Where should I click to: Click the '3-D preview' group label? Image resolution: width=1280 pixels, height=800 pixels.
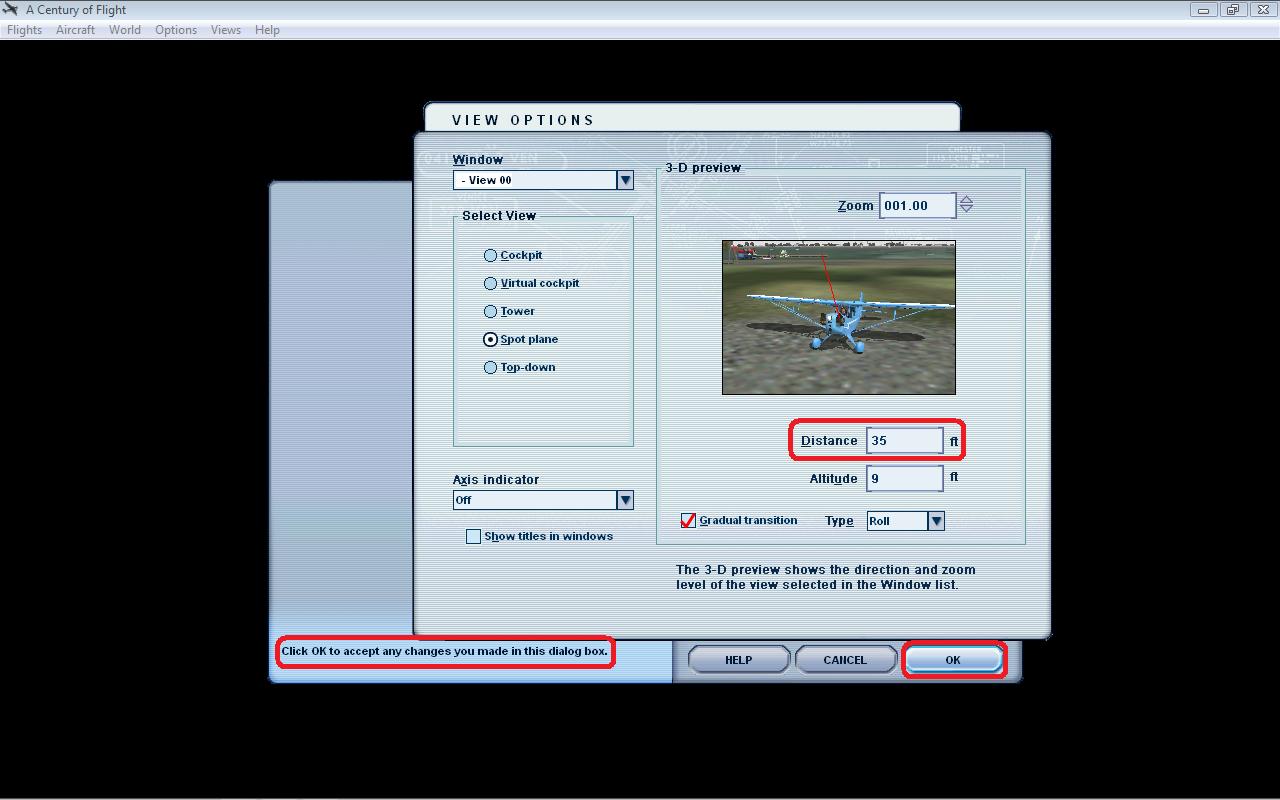click(x=703, y=168)
